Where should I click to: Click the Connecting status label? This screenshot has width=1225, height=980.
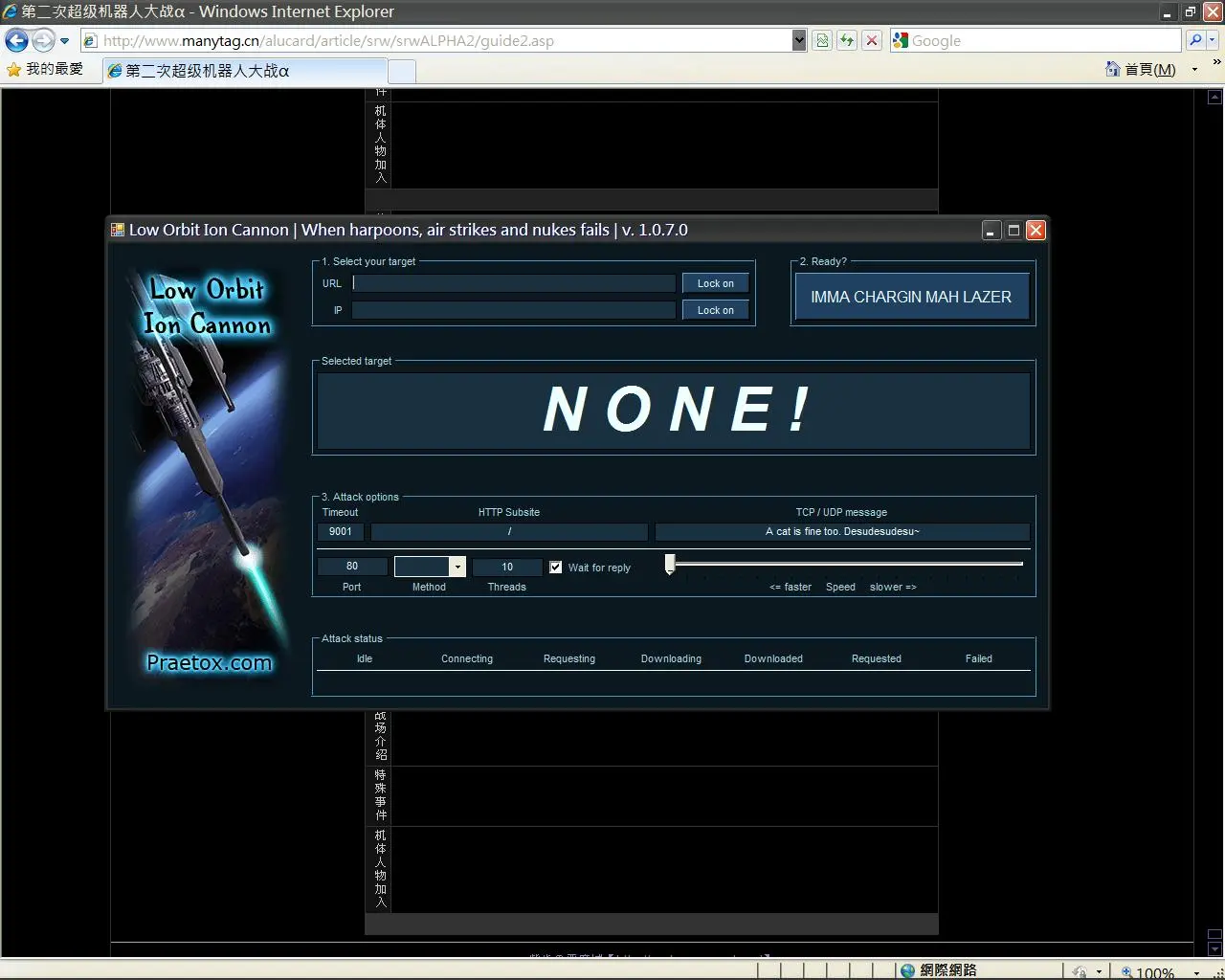point(467,658)
